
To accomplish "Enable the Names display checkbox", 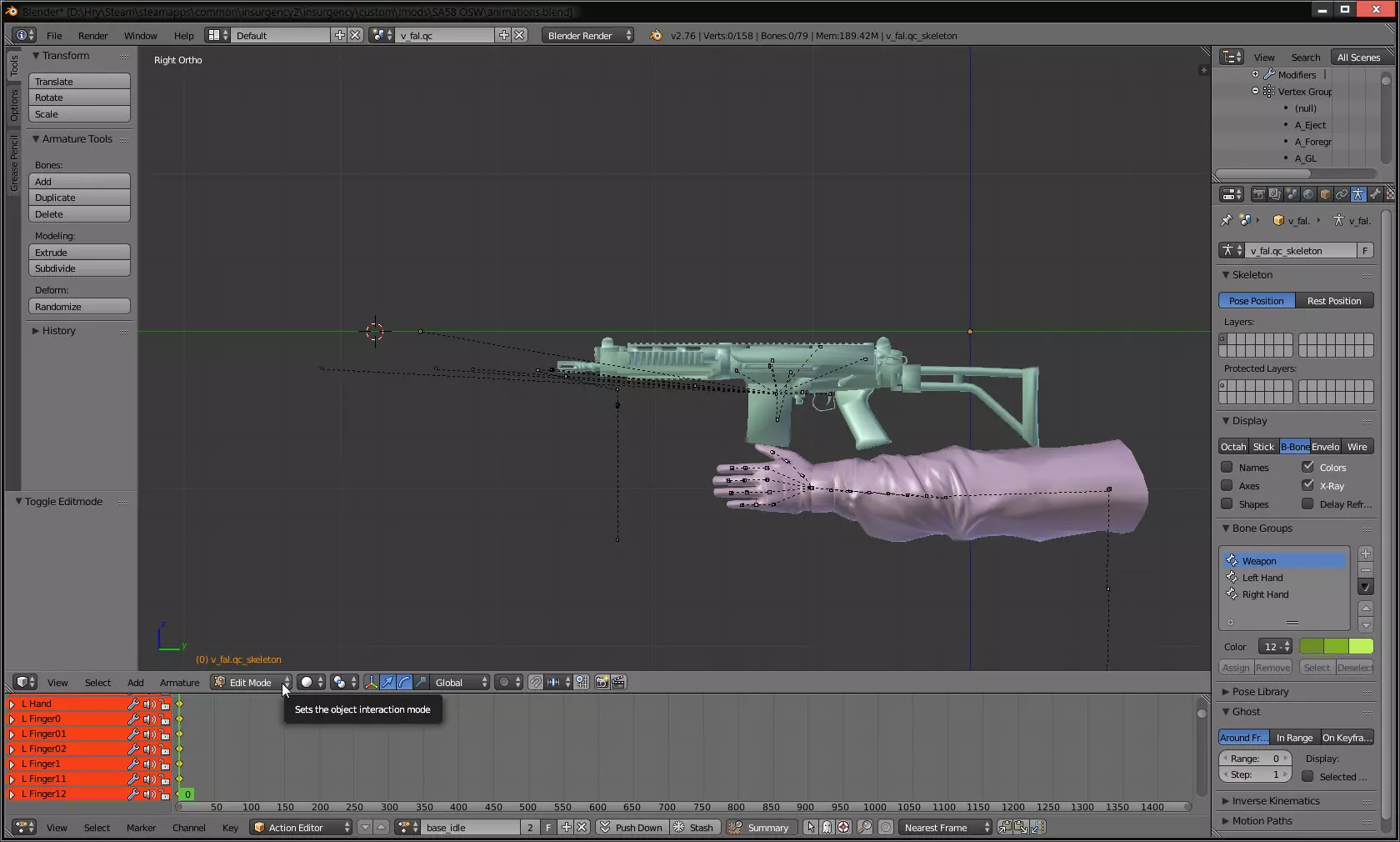I will (1227, 468).
